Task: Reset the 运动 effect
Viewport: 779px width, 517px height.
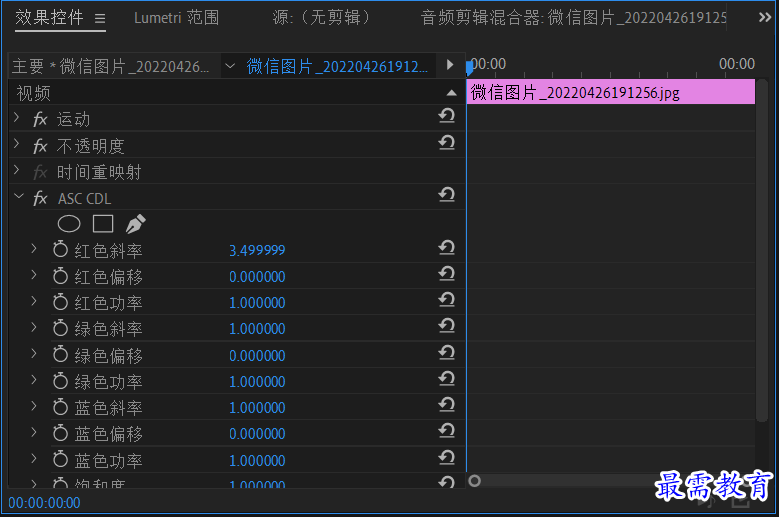Action: [447, 116]
